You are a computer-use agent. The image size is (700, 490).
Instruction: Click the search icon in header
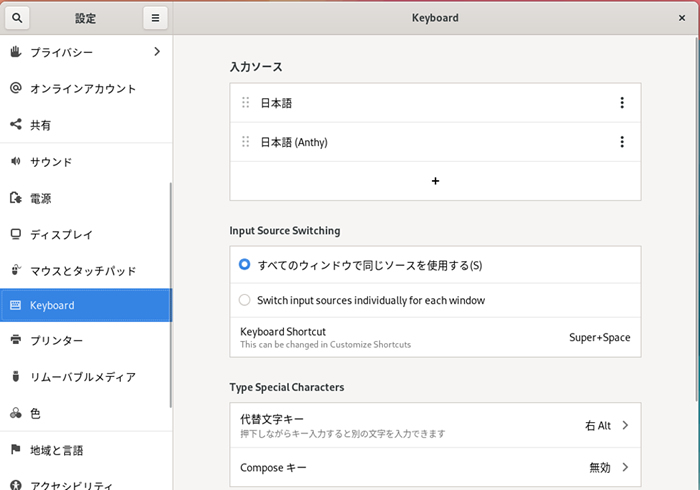(x=17, y=18)
